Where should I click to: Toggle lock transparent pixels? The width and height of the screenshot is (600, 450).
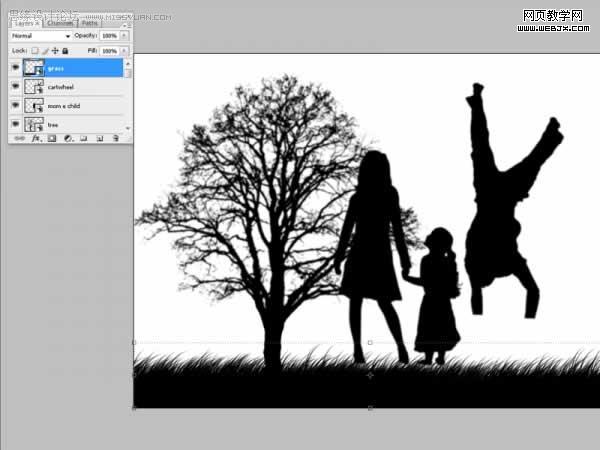tap(35, 51)
